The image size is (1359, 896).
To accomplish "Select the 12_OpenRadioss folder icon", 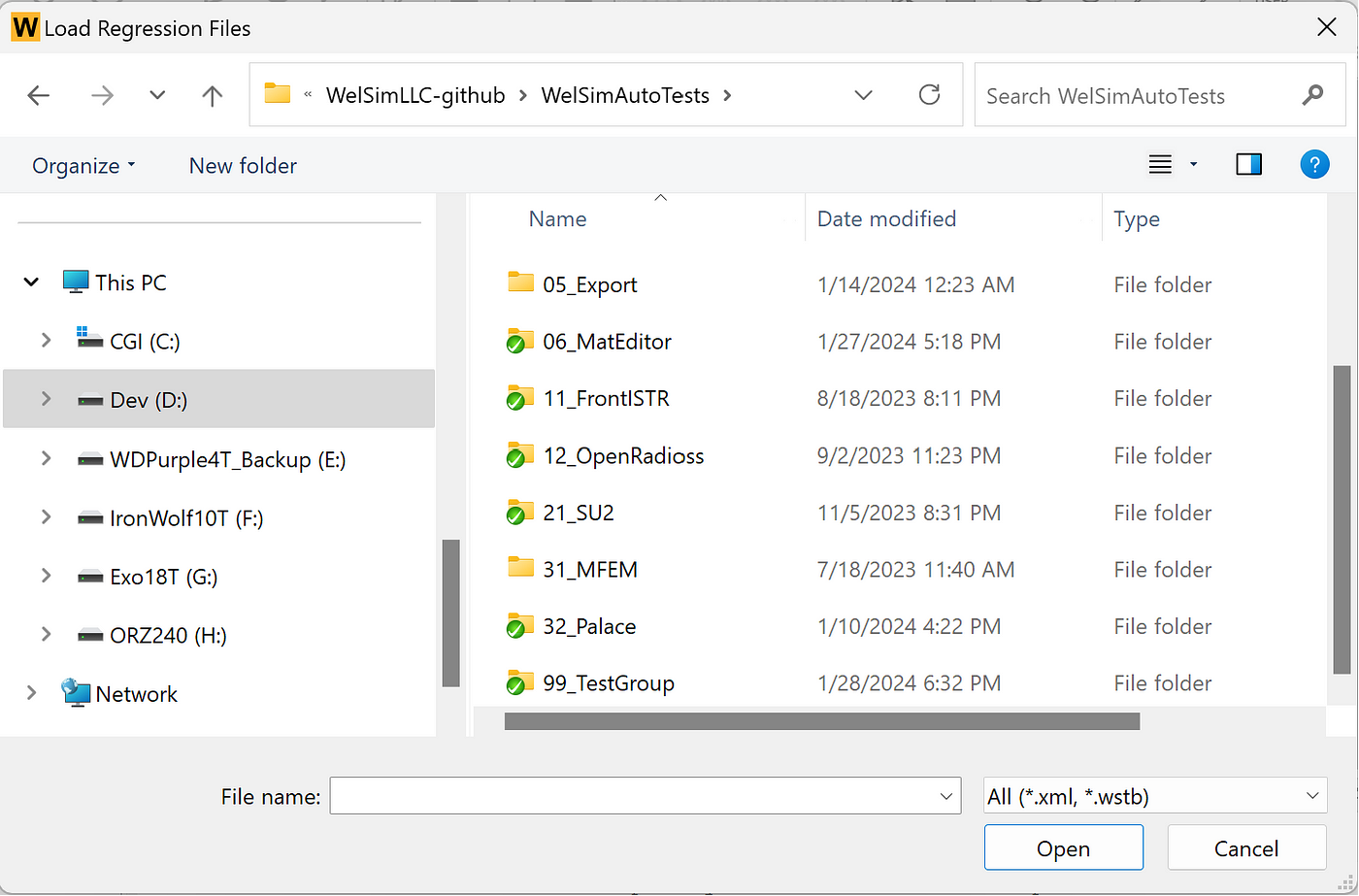I will [x=521, y=455].
